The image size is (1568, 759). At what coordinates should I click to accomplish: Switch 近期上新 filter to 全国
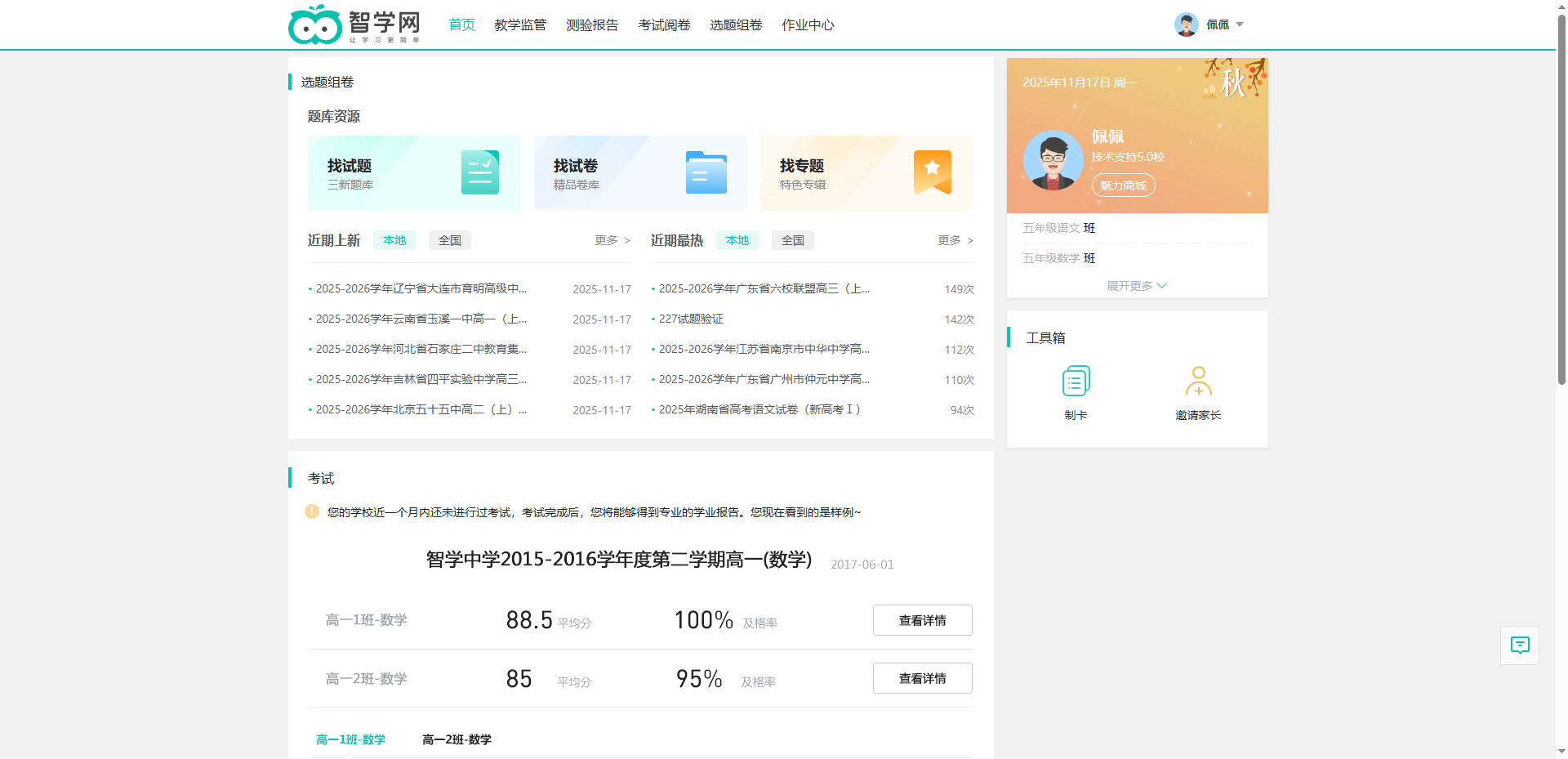[449, 240]
